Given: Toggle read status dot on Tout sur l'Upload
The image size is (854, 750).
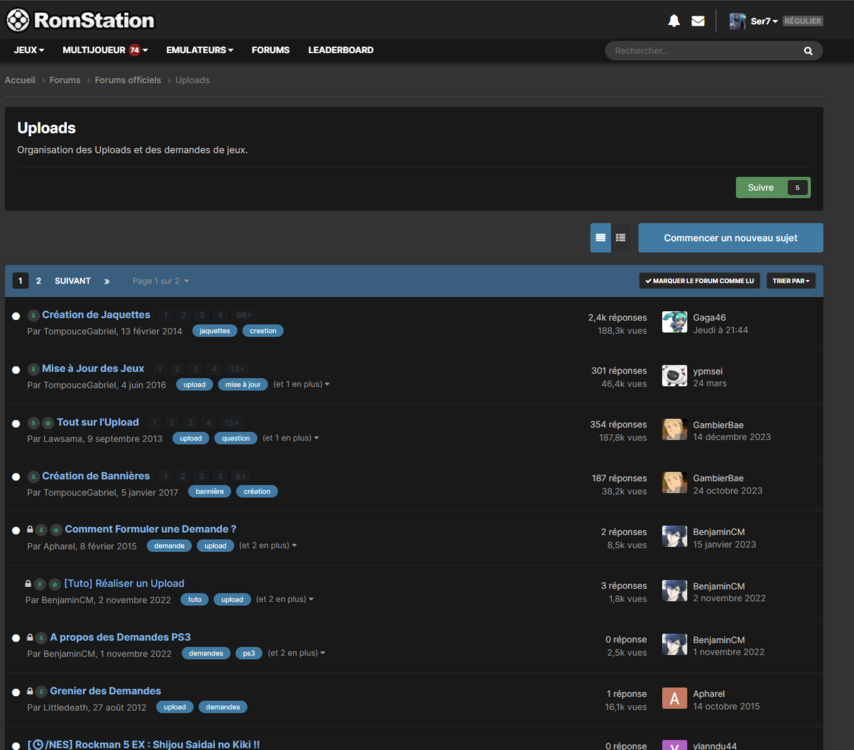Looking at the screenshot, I should (16, 423).
